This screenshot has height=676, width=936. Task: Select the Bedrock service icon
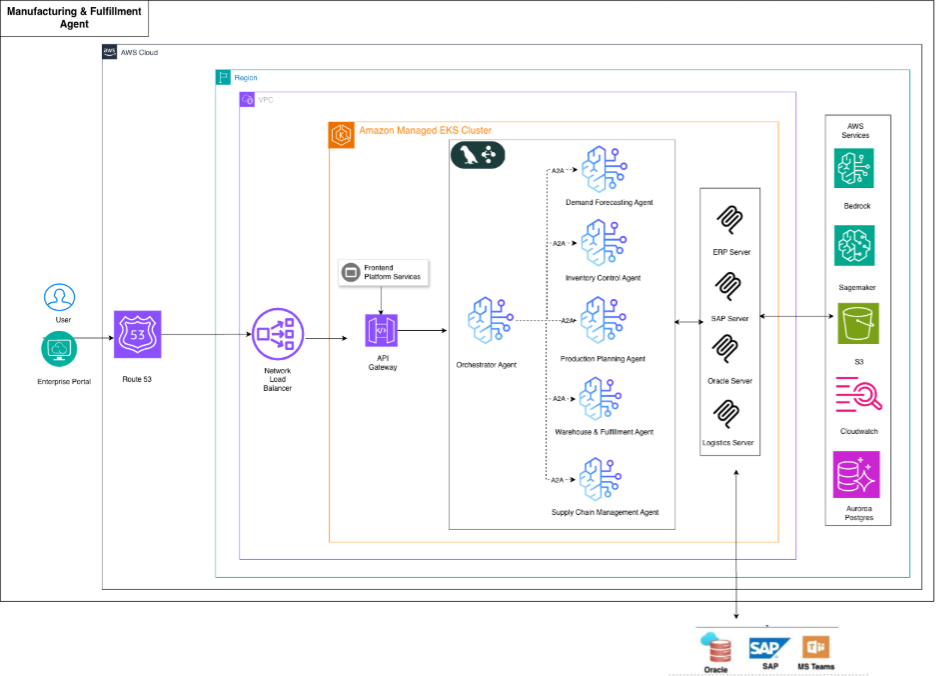(x=854, y=168)
